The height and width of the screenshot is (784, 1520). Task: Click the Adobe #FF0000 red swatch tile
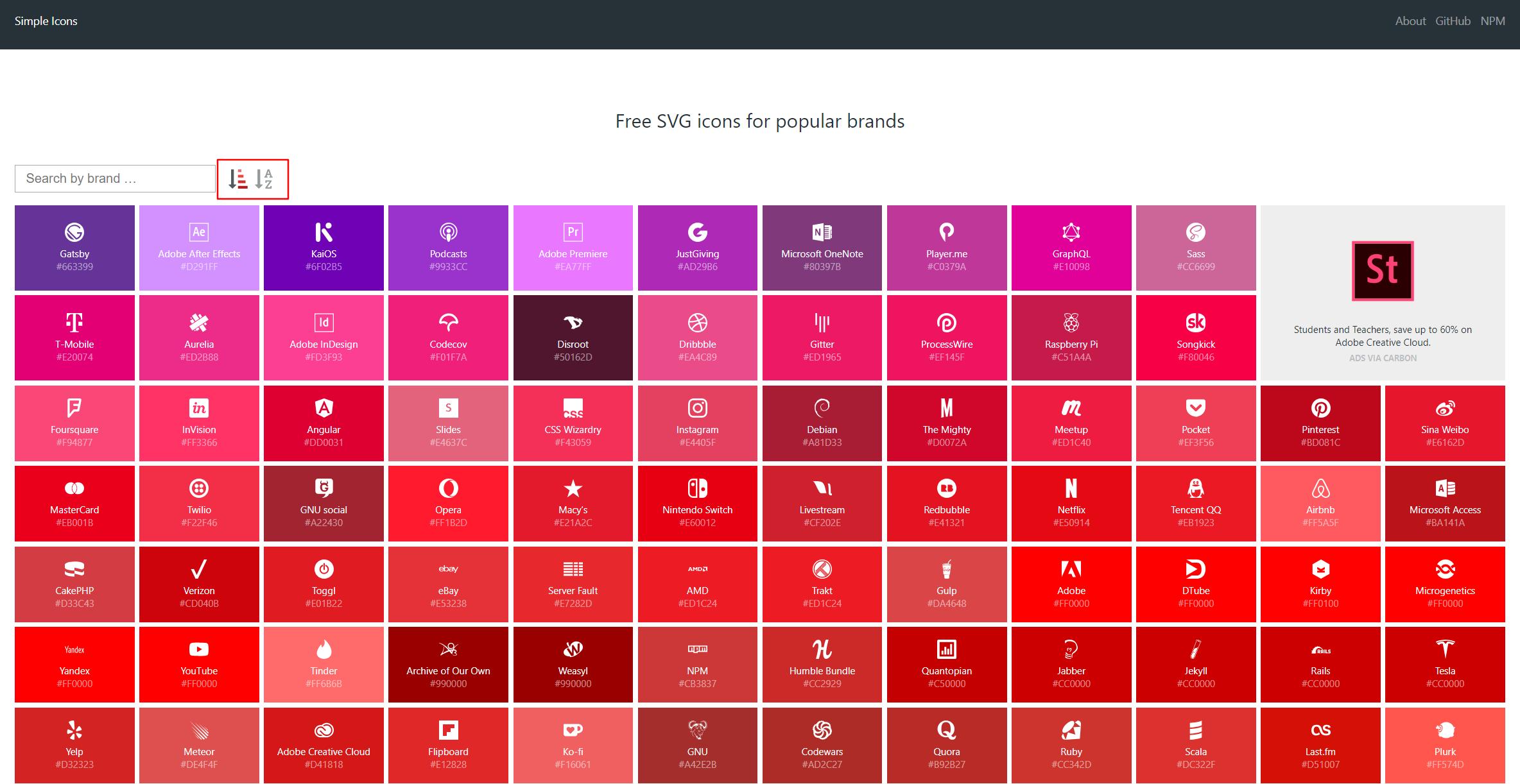click(1071, 584)
